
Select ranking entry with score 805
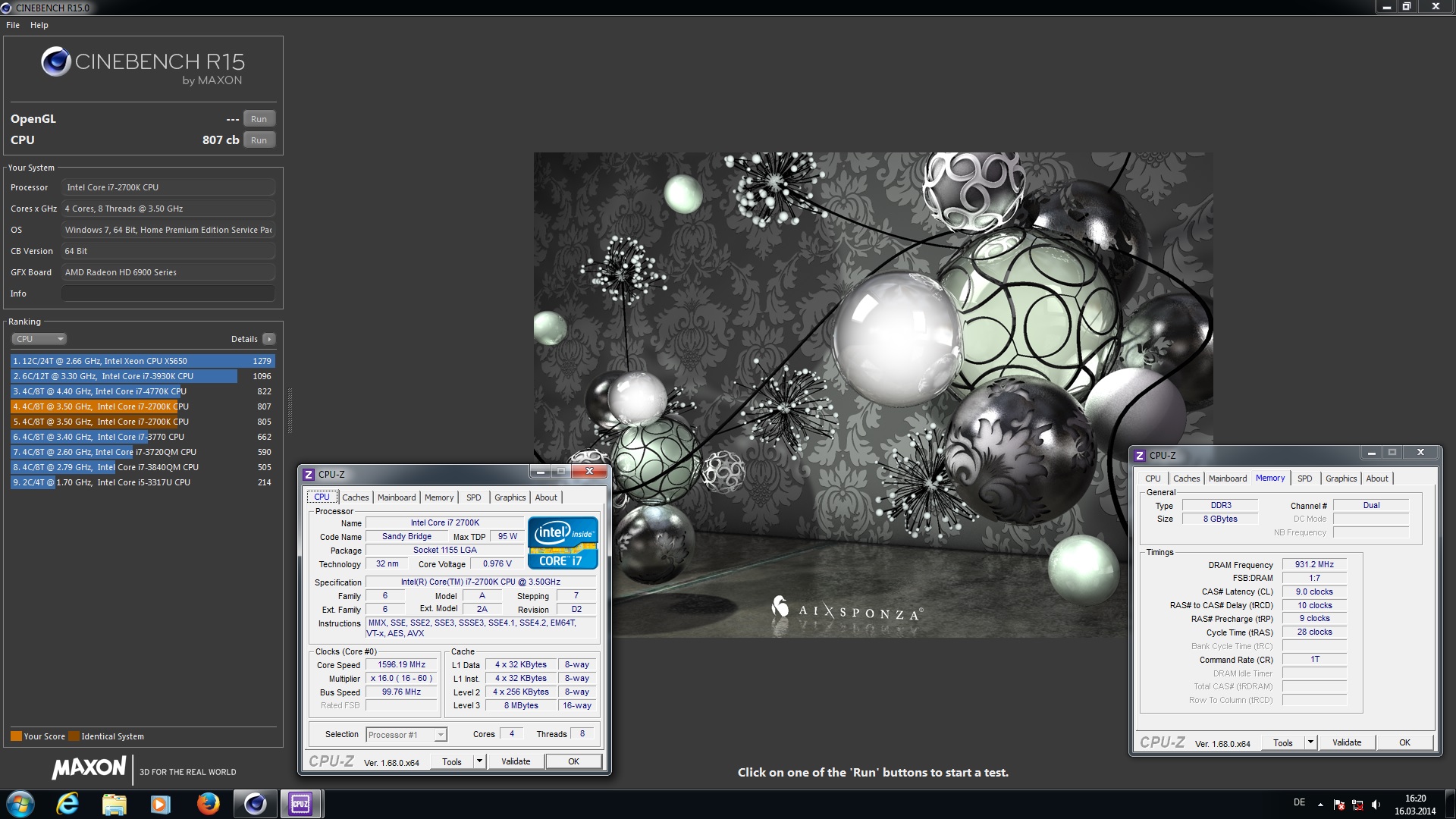(143, 422)
